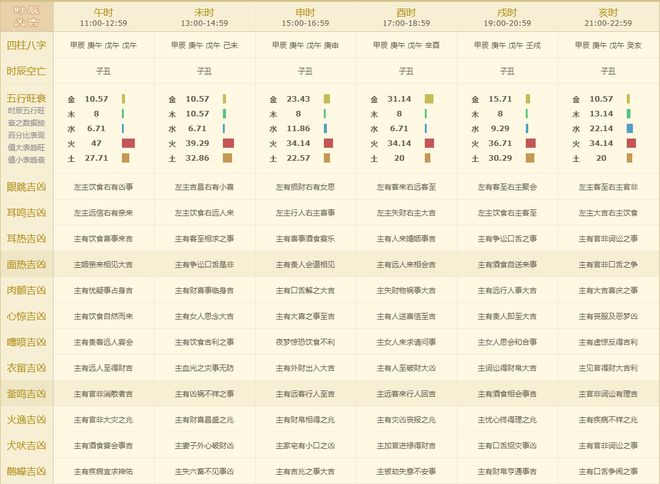
Task: Click the cell 主有外财出入大吉
Action: point(306,368)
